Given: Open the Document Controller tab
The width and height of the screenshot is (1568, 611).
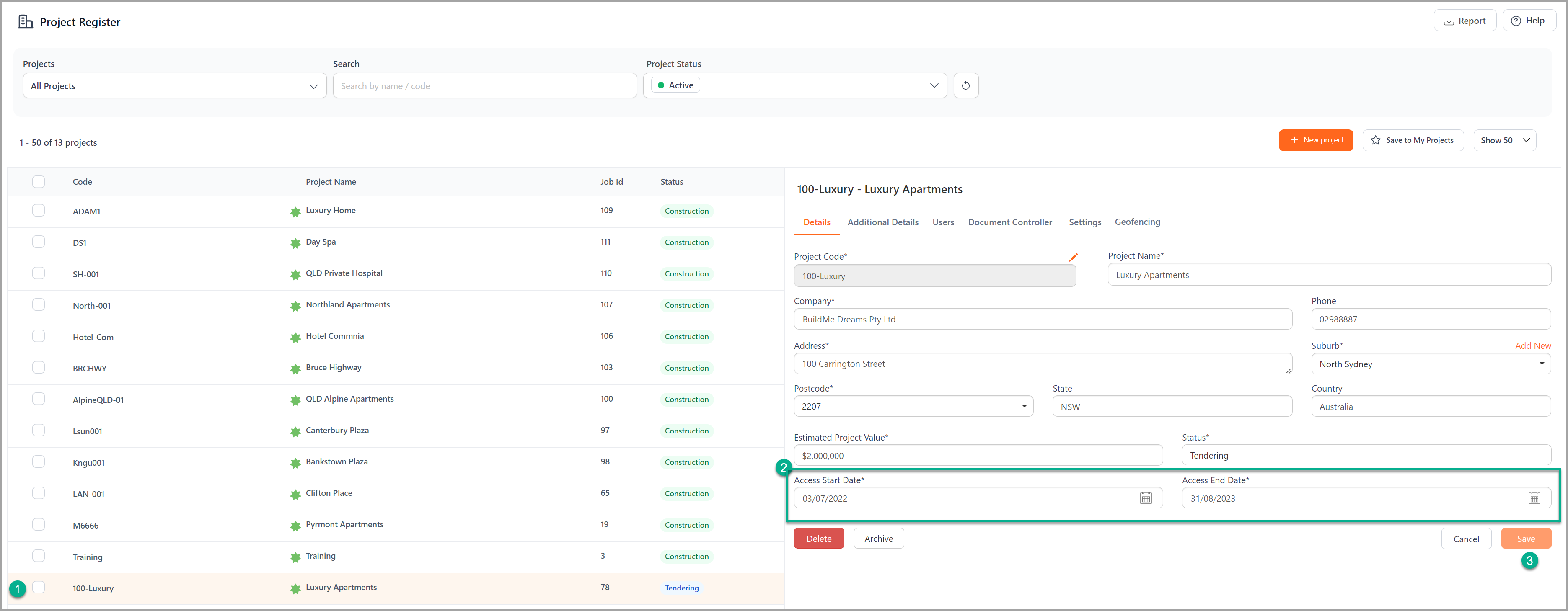Looking at the screenshot, I should (1010, 222).
